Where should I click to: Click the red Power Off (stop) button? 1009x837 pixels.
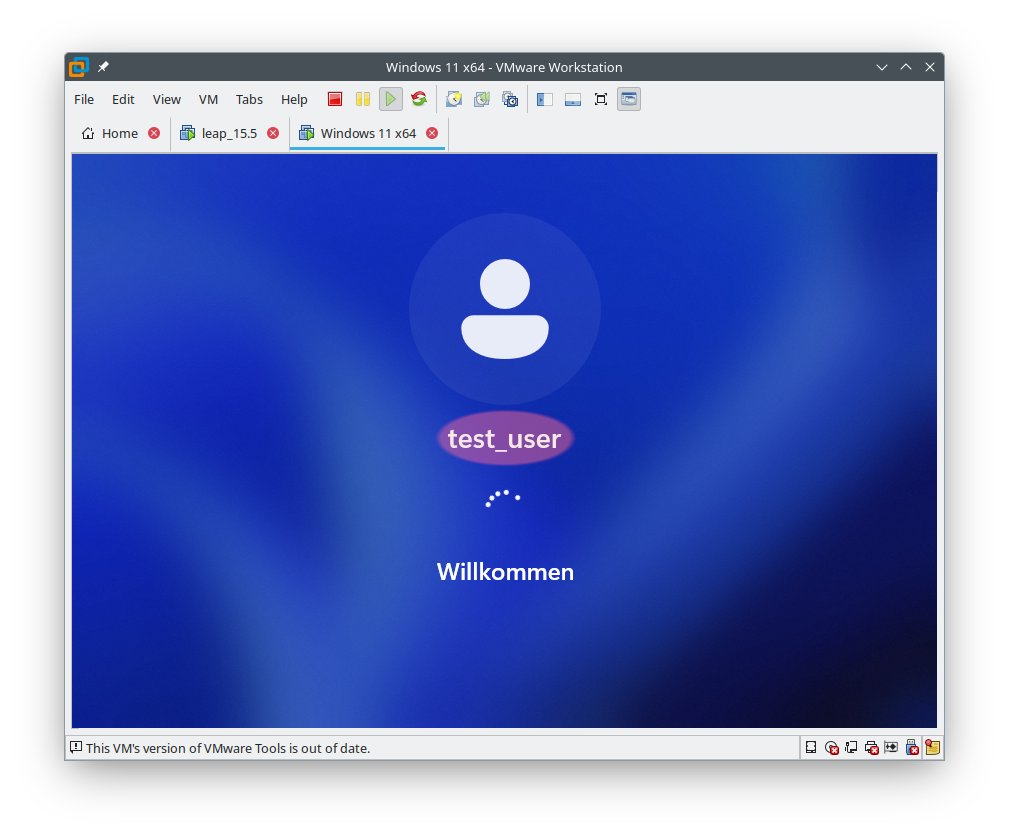tap(335, 99)
